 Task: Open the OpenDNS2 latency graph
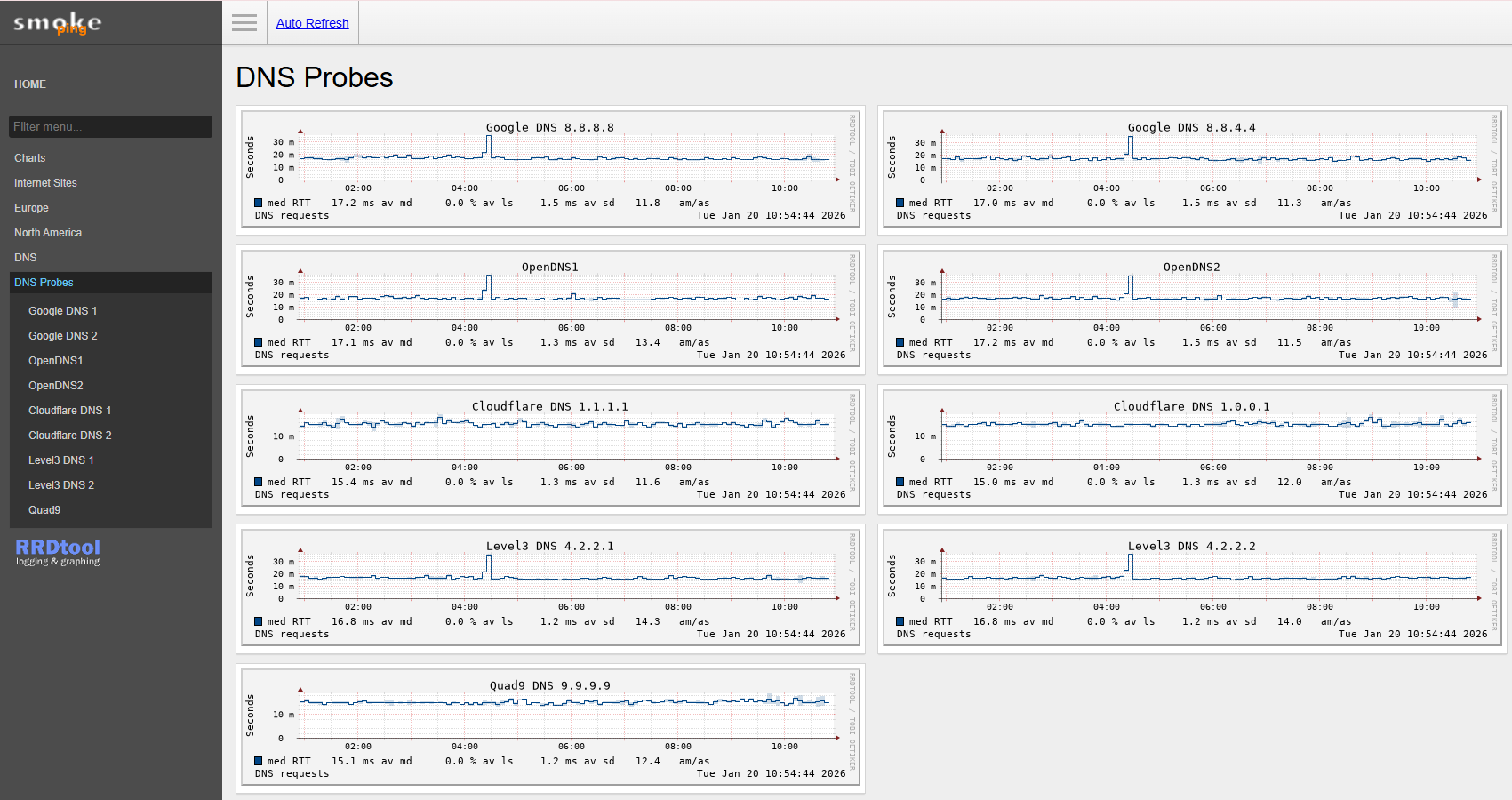[1192, 310]
